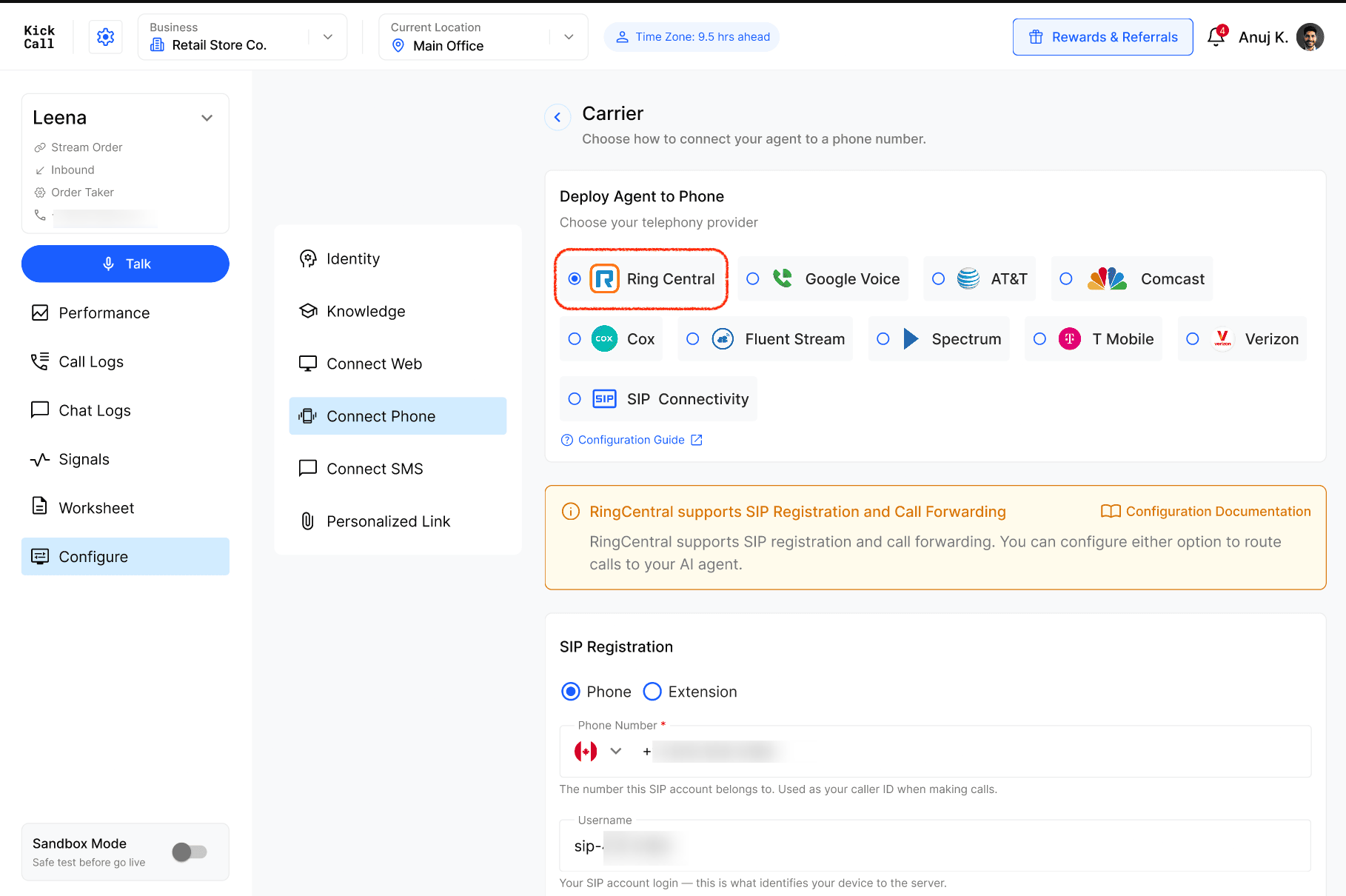Select the Verizon radio button
1346x896 pixels.
tap(1193, 338)
